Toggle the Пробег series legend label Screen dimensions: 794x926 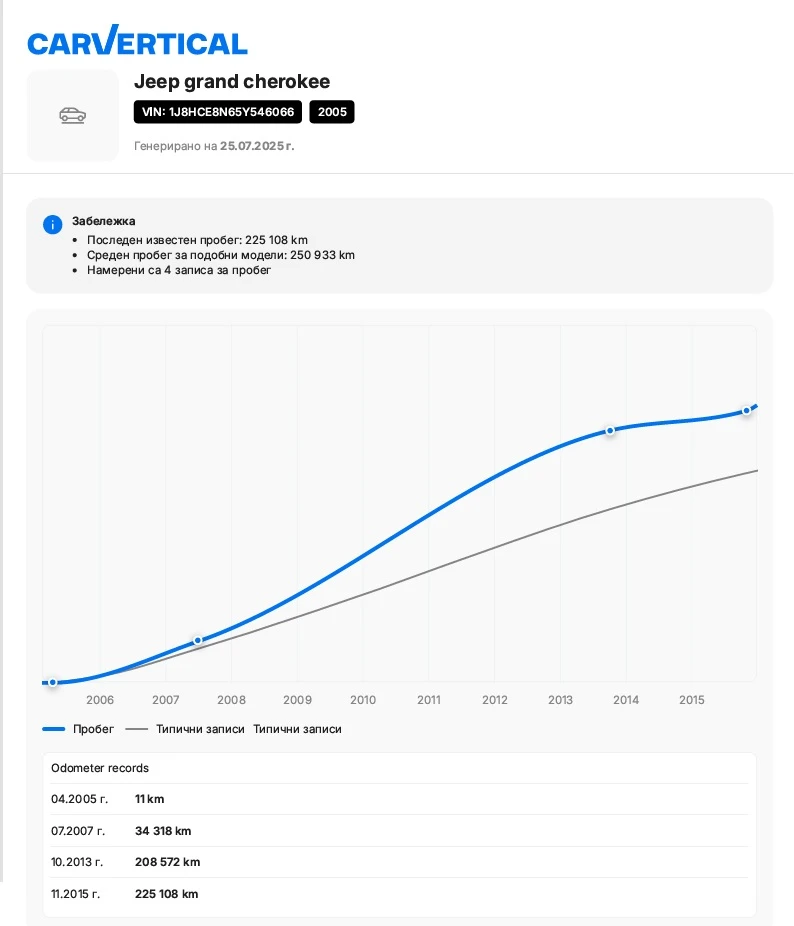94,730
